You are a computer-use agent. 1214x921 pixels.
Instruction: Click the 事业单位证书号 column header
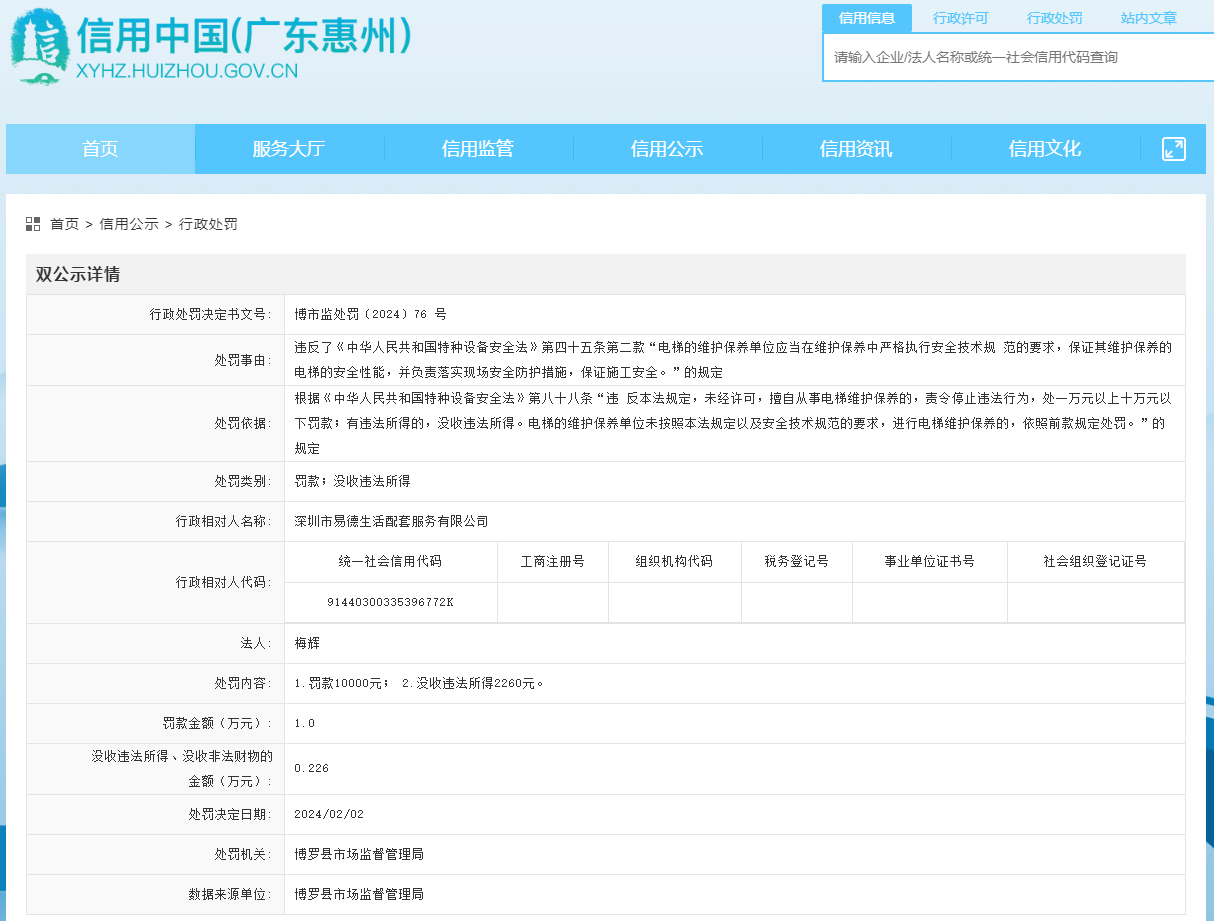(x=930, y=562)
